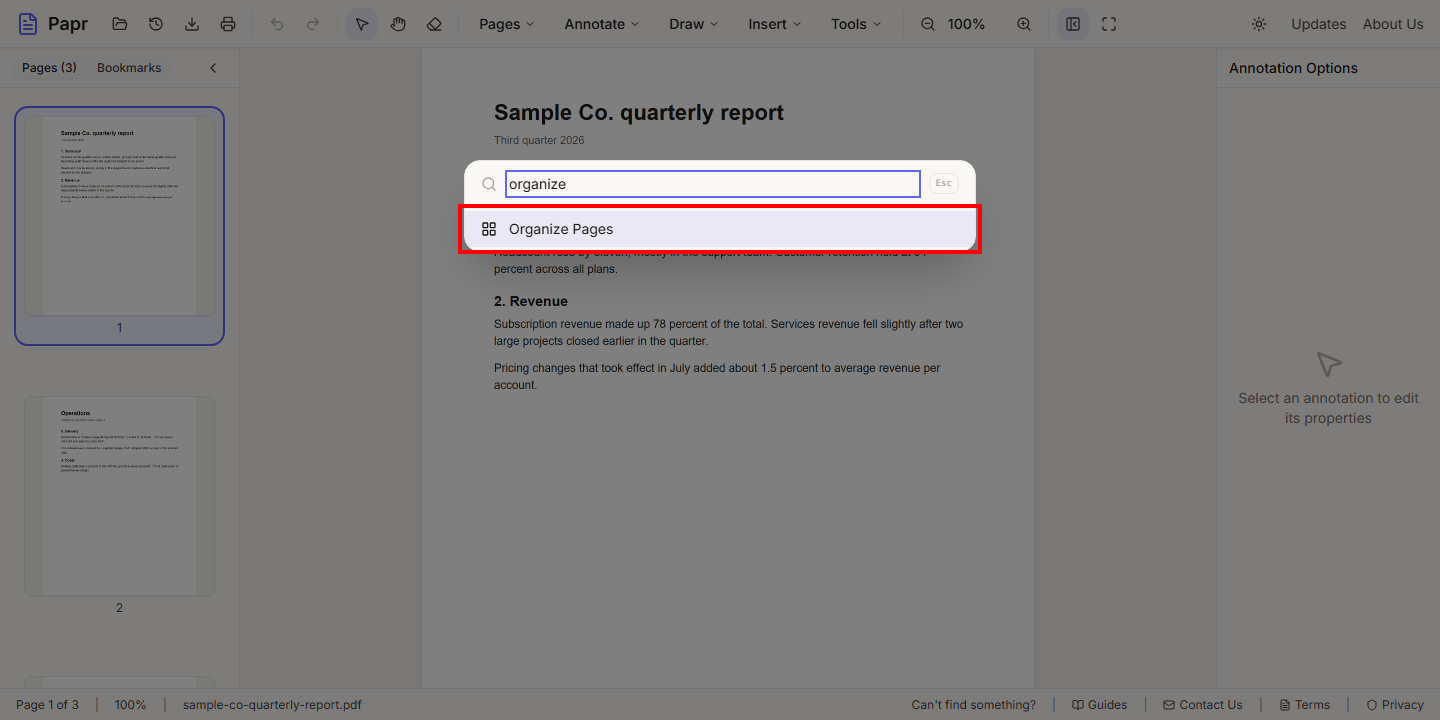Download the document

tap(192, 24)
